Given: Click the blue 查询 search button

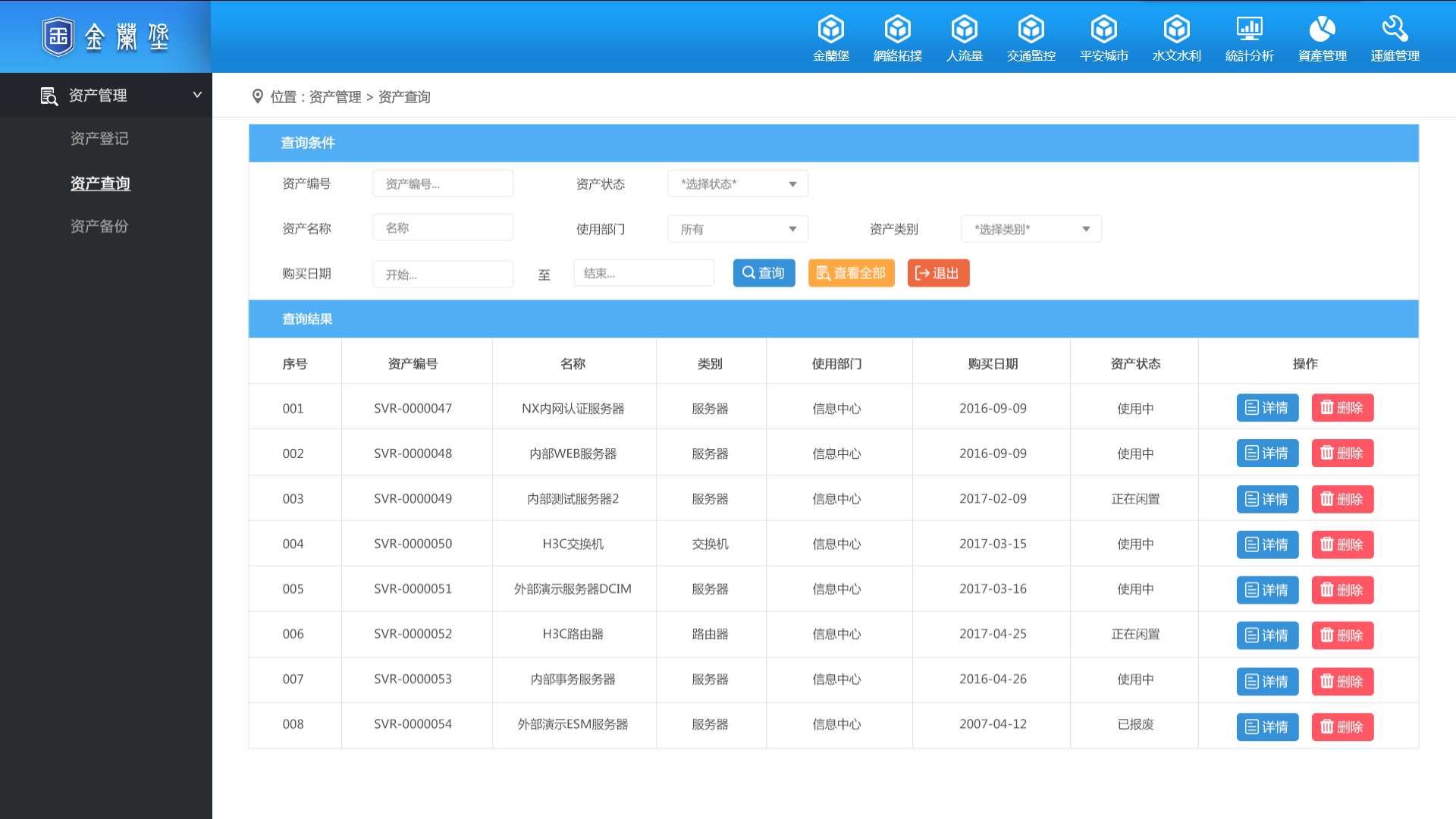Looking at the screenshot, I should (x=764, y=274).
